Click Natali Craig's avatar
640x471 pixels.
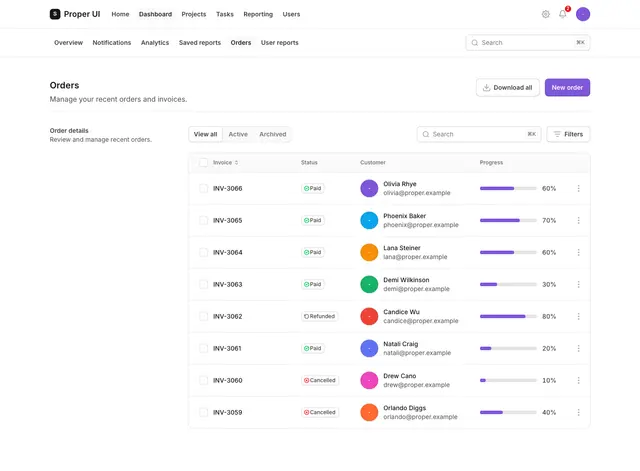point(369,349)
